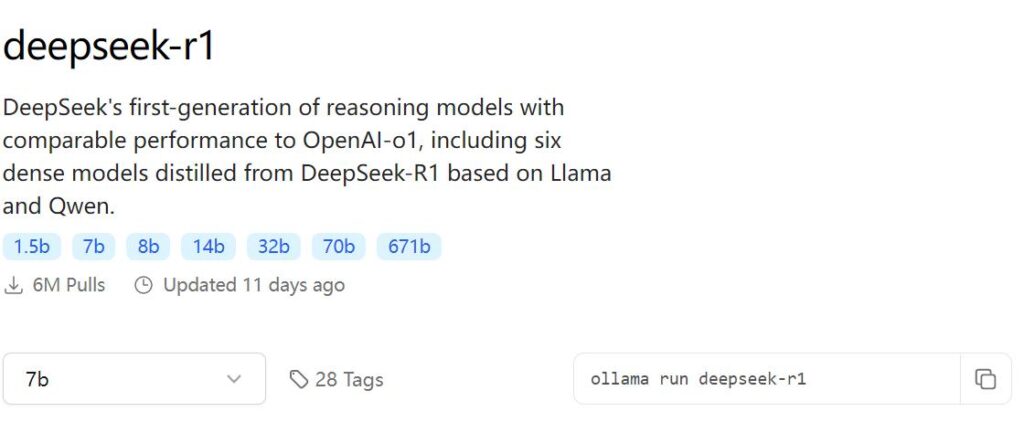Image resolution: width=1024 pixels, height=422 pixels.
Task: Click the deepseek-r1 page title
Action: (108, 46)
